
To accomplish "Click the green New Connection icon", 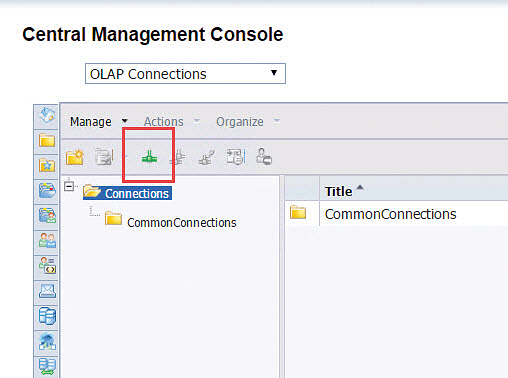I will pyautogui.click(x=149, y=157).
